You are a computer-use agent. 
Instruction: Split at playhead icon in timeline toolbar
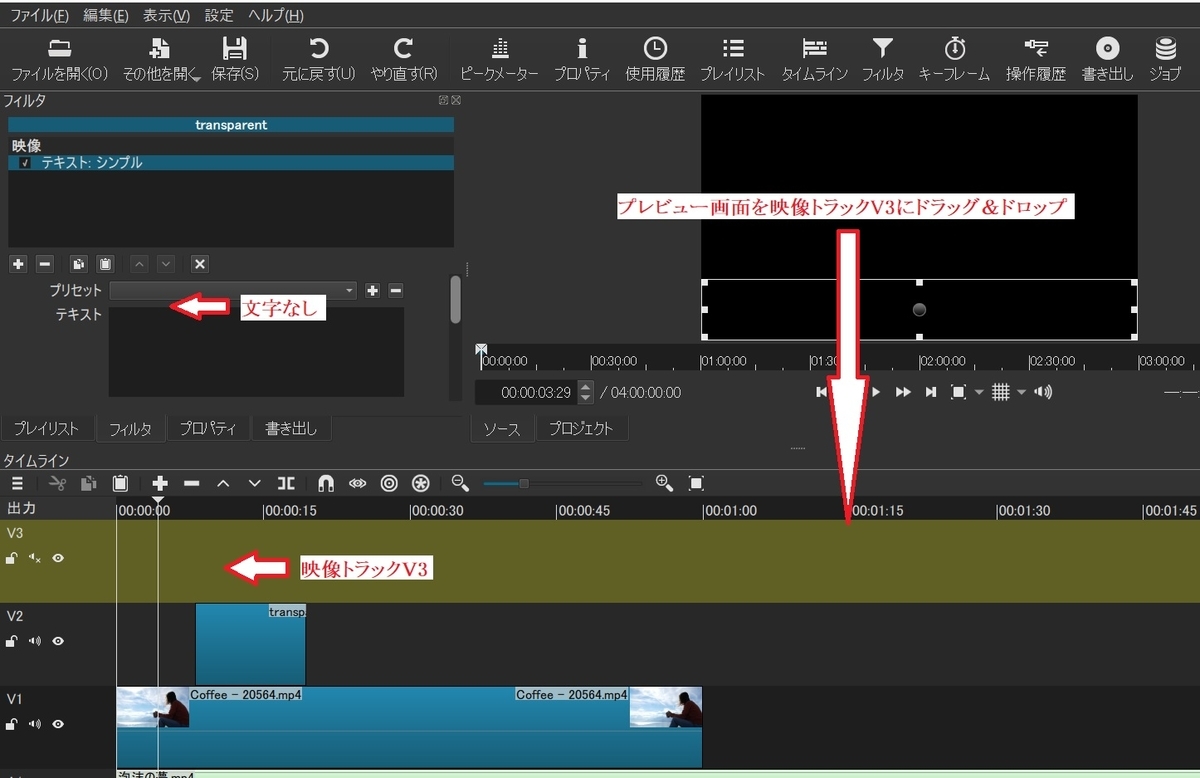(286, 483)
